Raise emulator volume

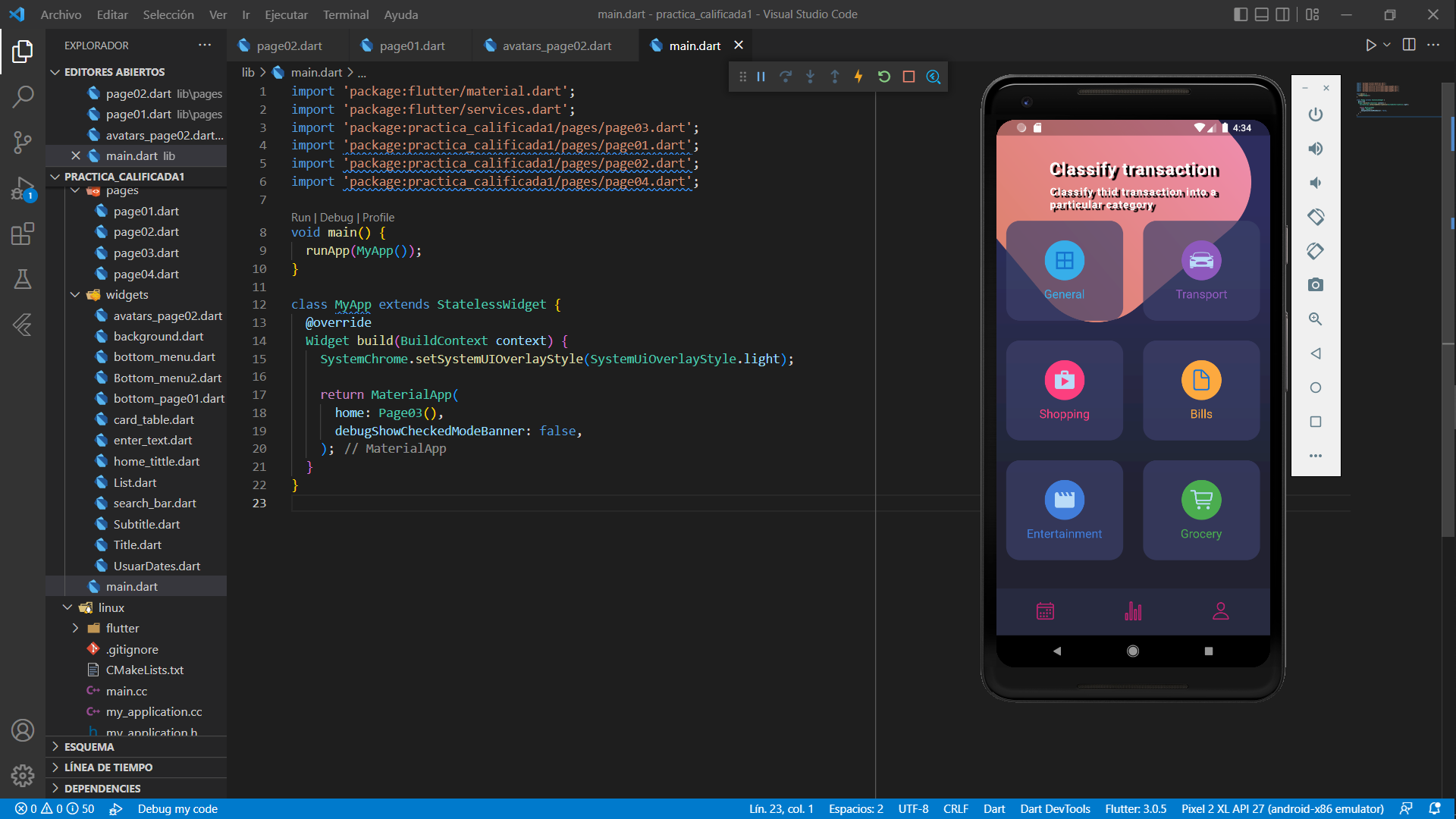pyautogui.click(x=1316, y=149)
